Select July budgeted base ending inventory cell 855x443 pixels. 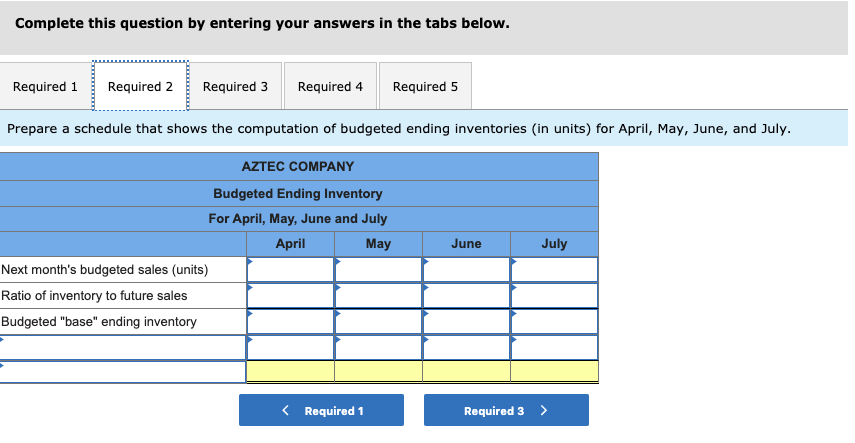(554, 322)
